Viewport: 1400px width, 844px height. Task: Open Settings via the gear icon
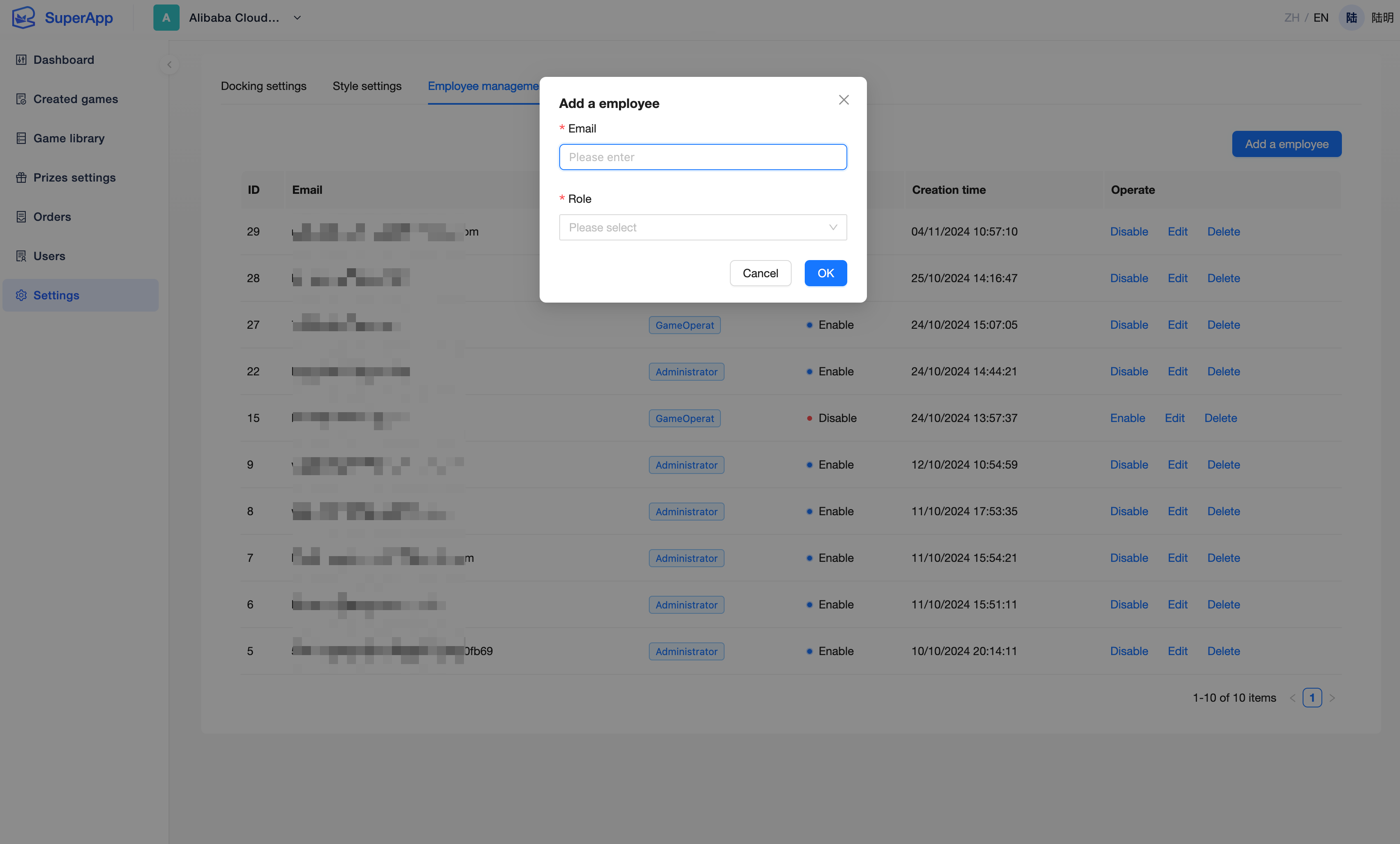[x=21, y=295]
